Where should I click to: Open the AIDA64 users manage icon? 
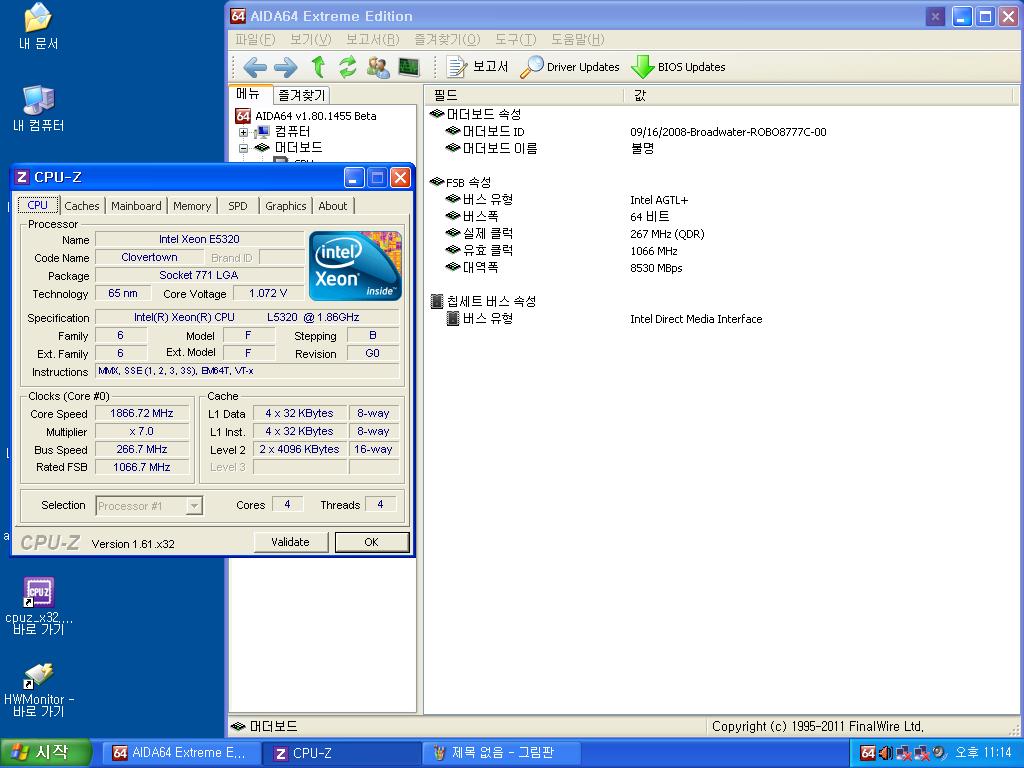(377, 67)
